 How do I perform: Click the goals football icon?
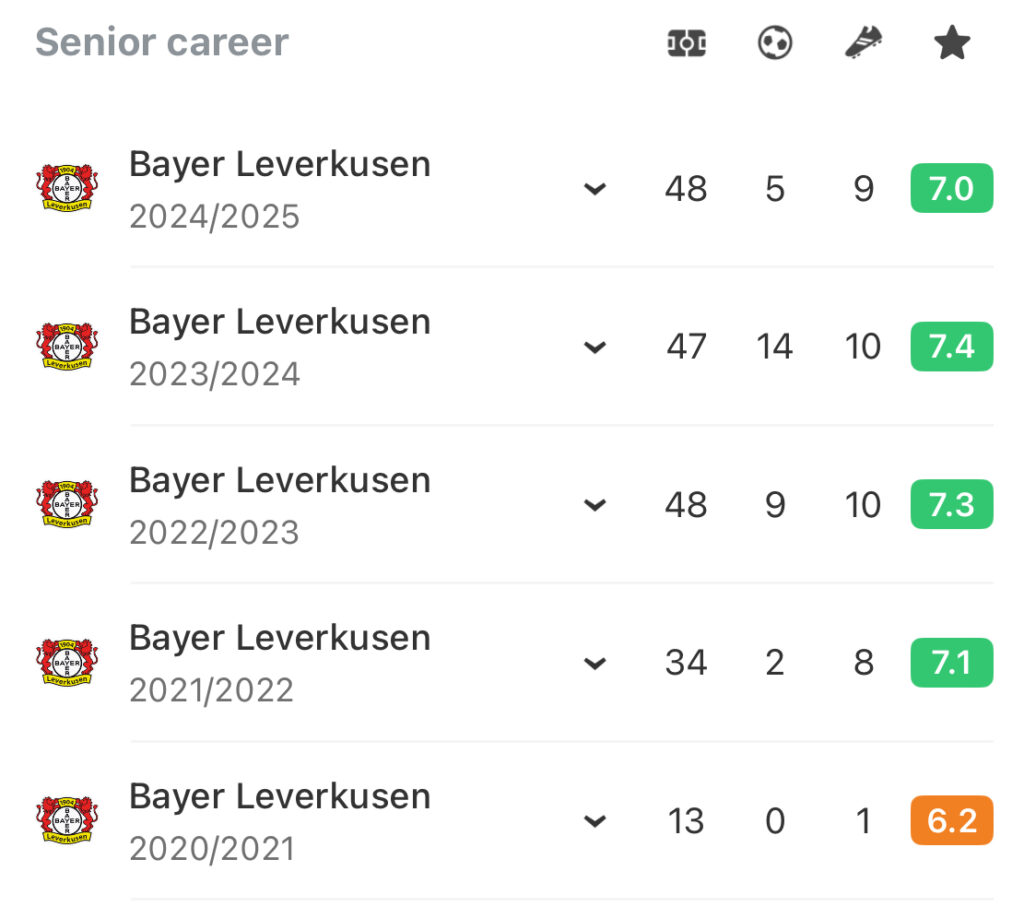[x=775, y=43]
